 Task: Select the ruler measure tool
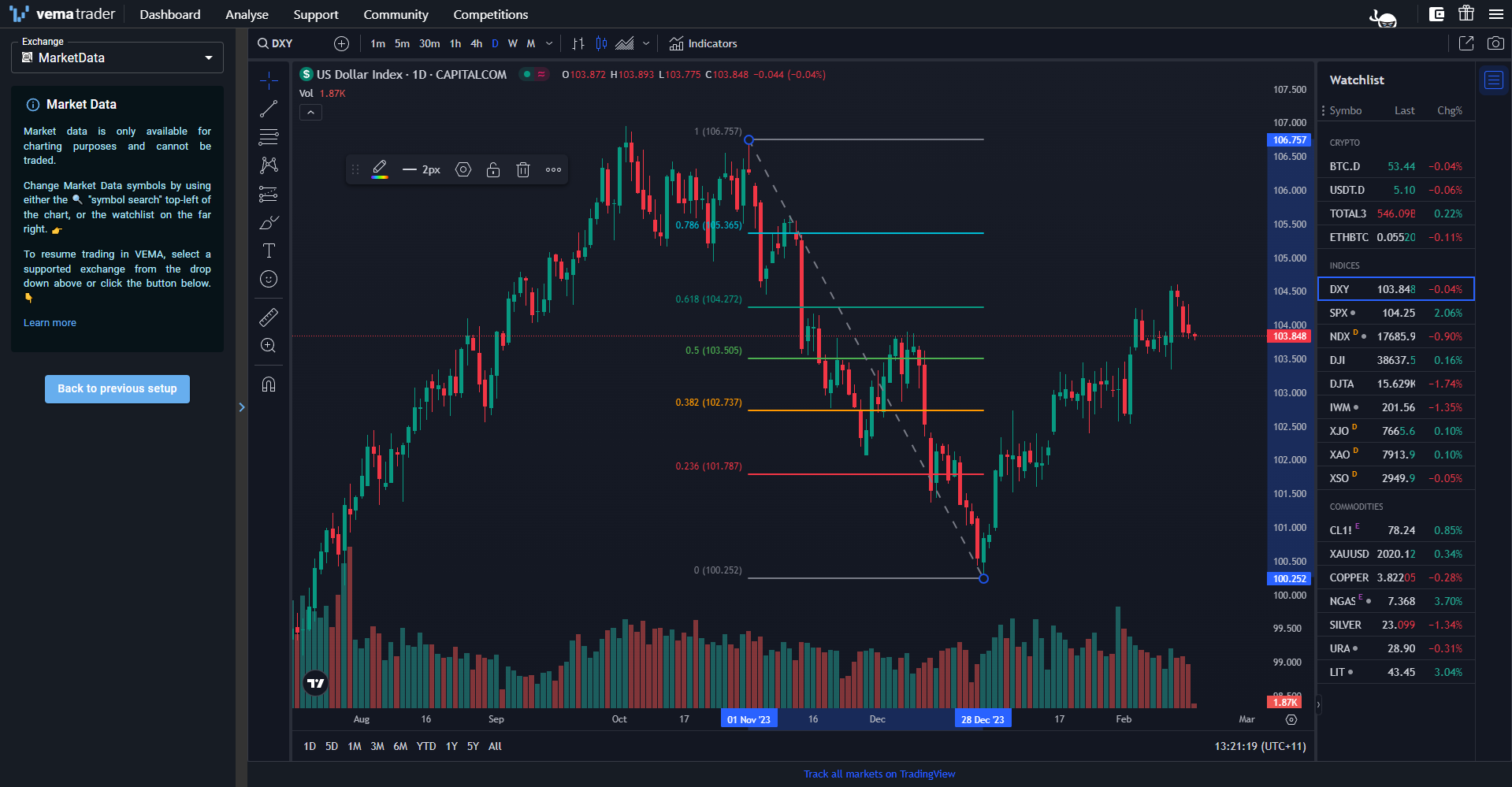269,317
